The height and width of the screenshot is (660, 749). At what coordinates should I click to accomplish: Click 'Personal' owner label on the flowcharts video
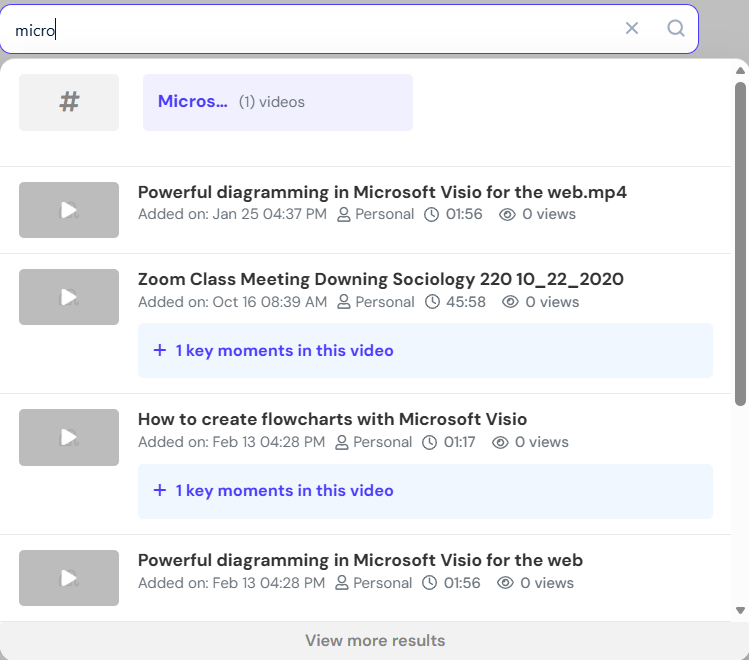[x=382, y=442]
